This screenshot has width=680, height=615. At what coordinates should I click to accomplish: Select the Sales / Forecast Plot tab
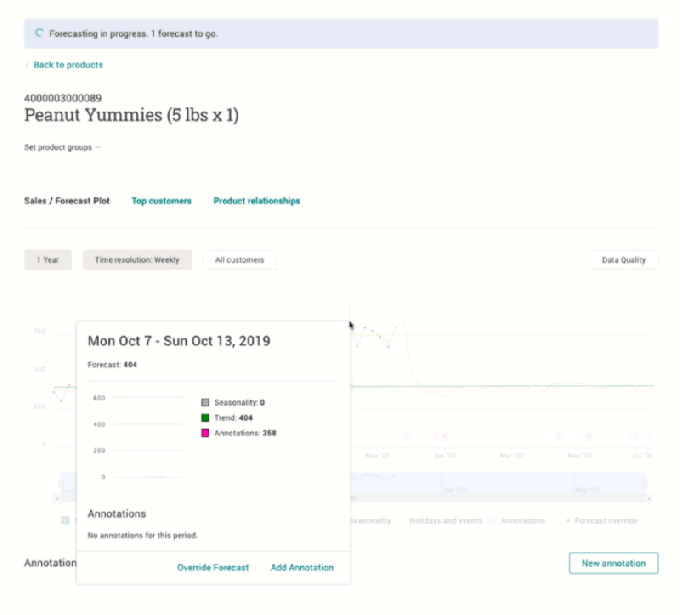coord(67,201)
